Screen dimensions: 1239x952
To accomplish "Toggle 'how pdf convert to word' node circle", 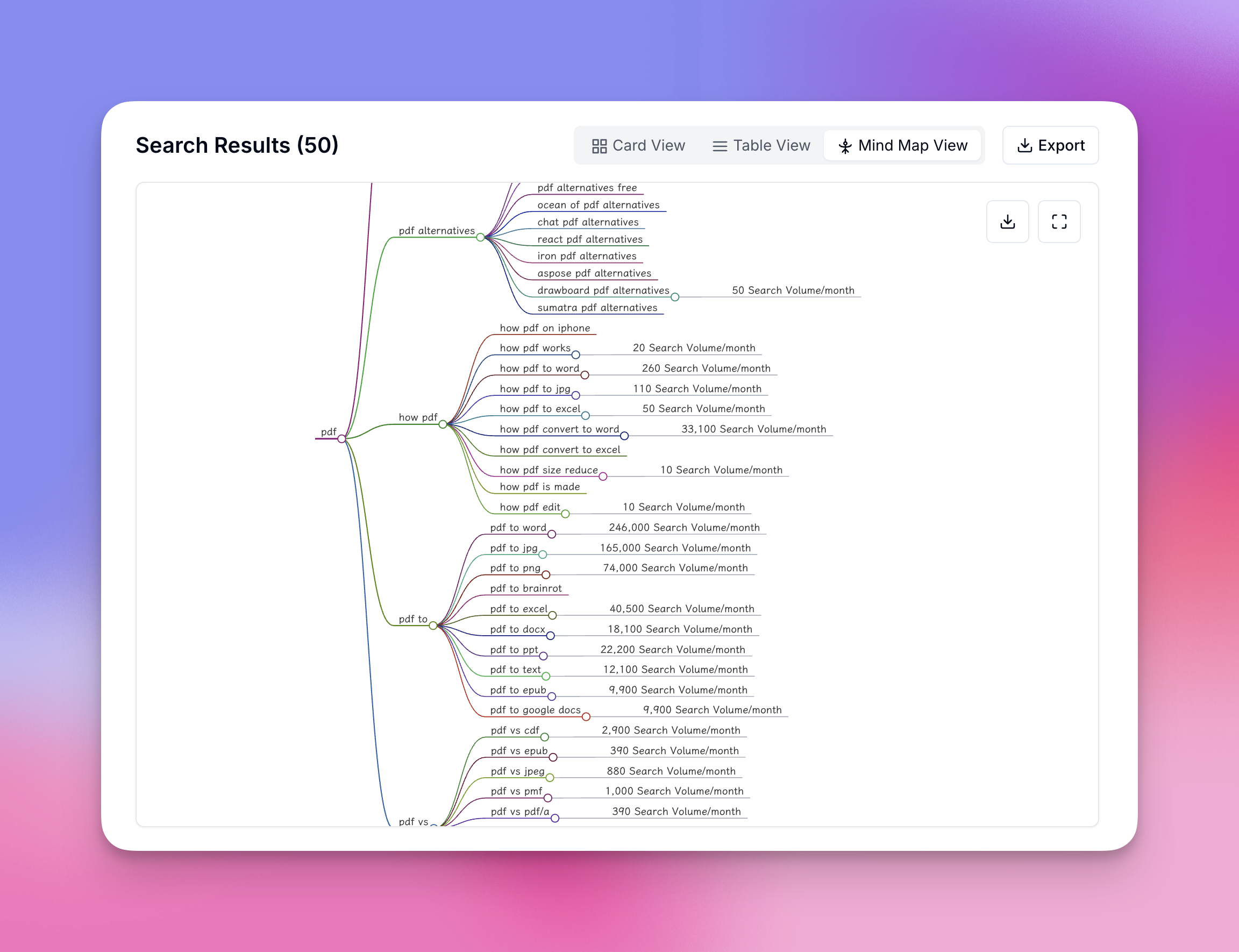I will [x=624, y=436].
